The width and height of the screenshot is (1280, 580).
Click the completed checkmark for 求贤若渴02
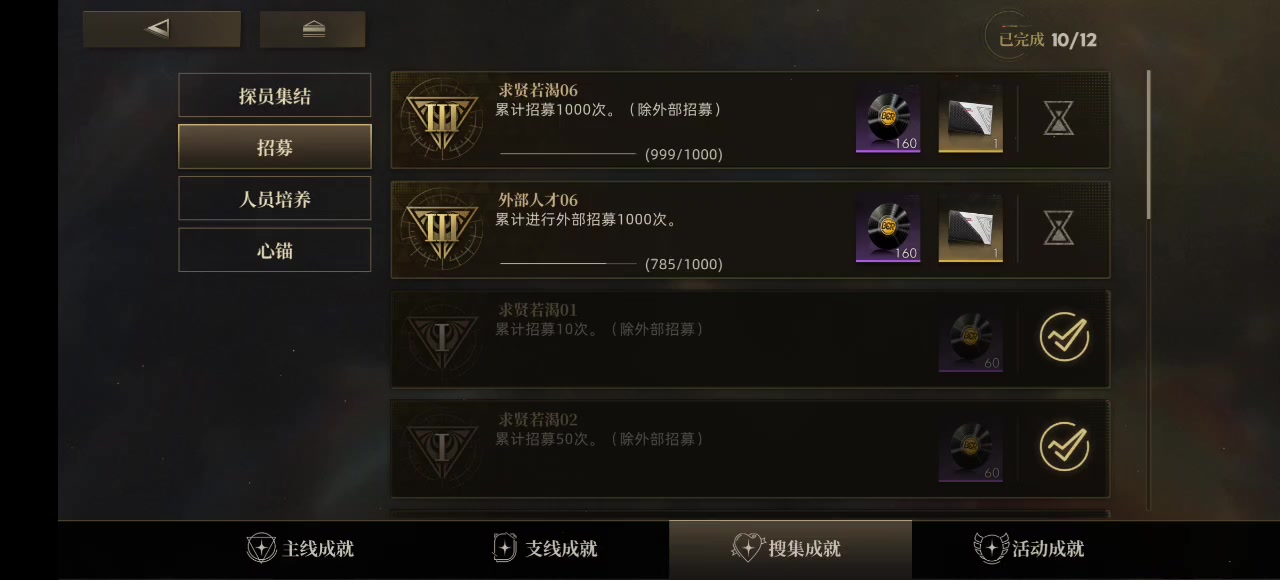1064,447
